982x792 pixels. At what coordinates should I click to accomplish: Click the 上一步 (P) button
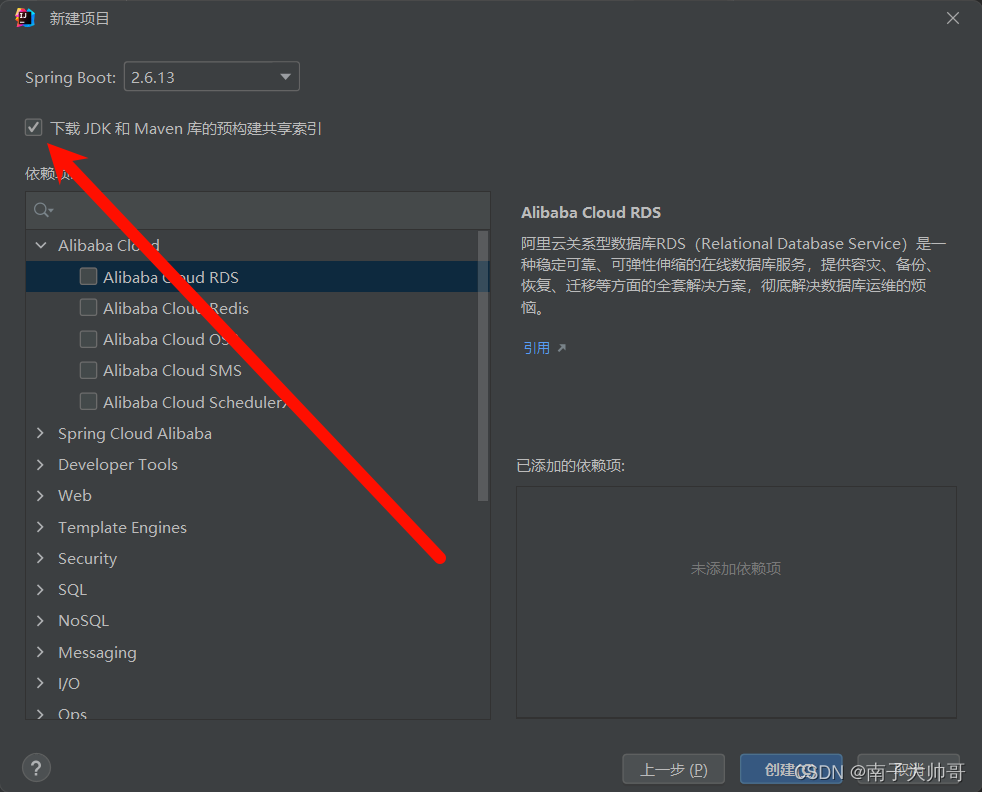(x=673, y=769)
